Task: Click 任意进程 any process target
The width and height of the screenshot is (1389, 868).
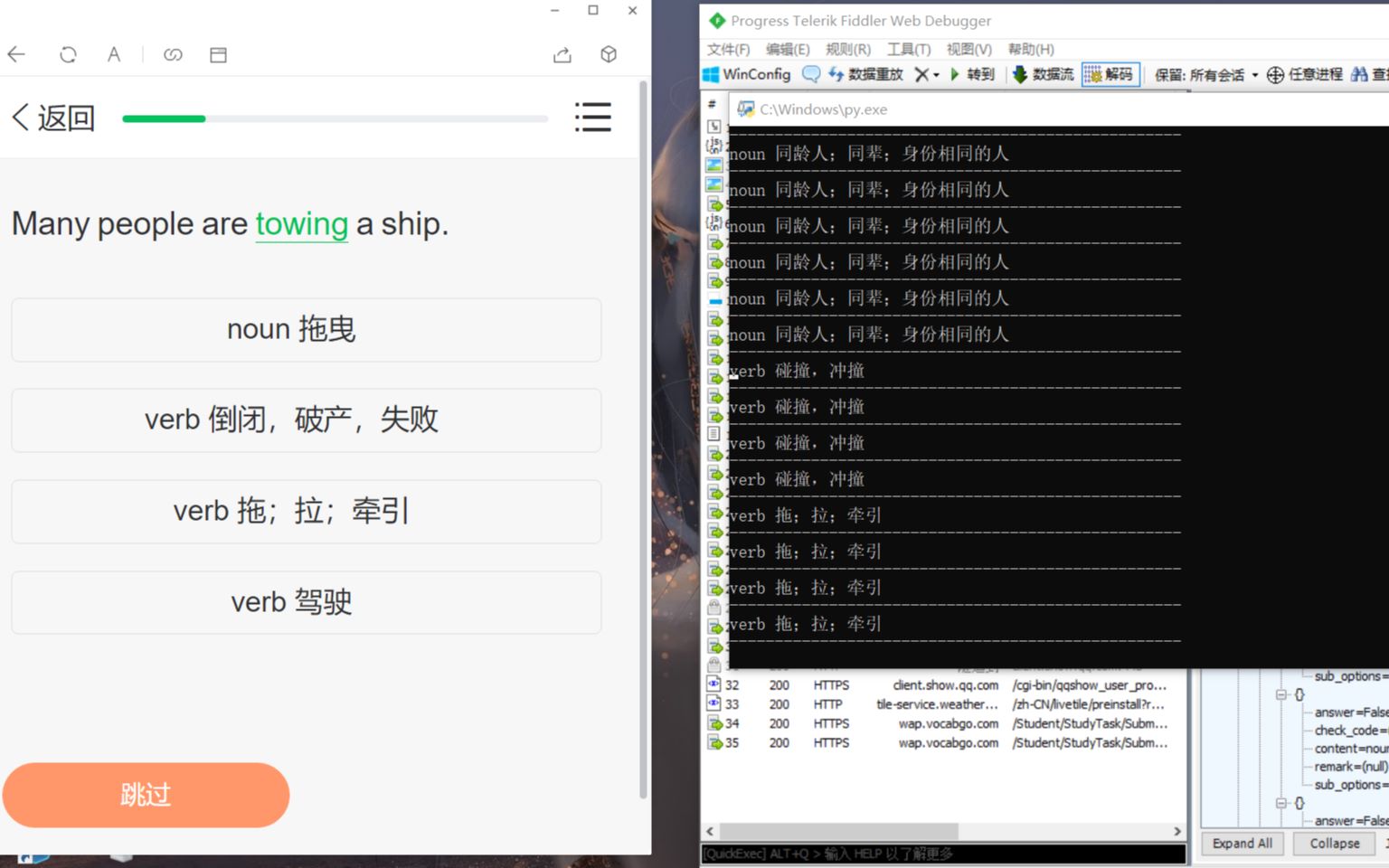Action: click(x=1304, y=74)
